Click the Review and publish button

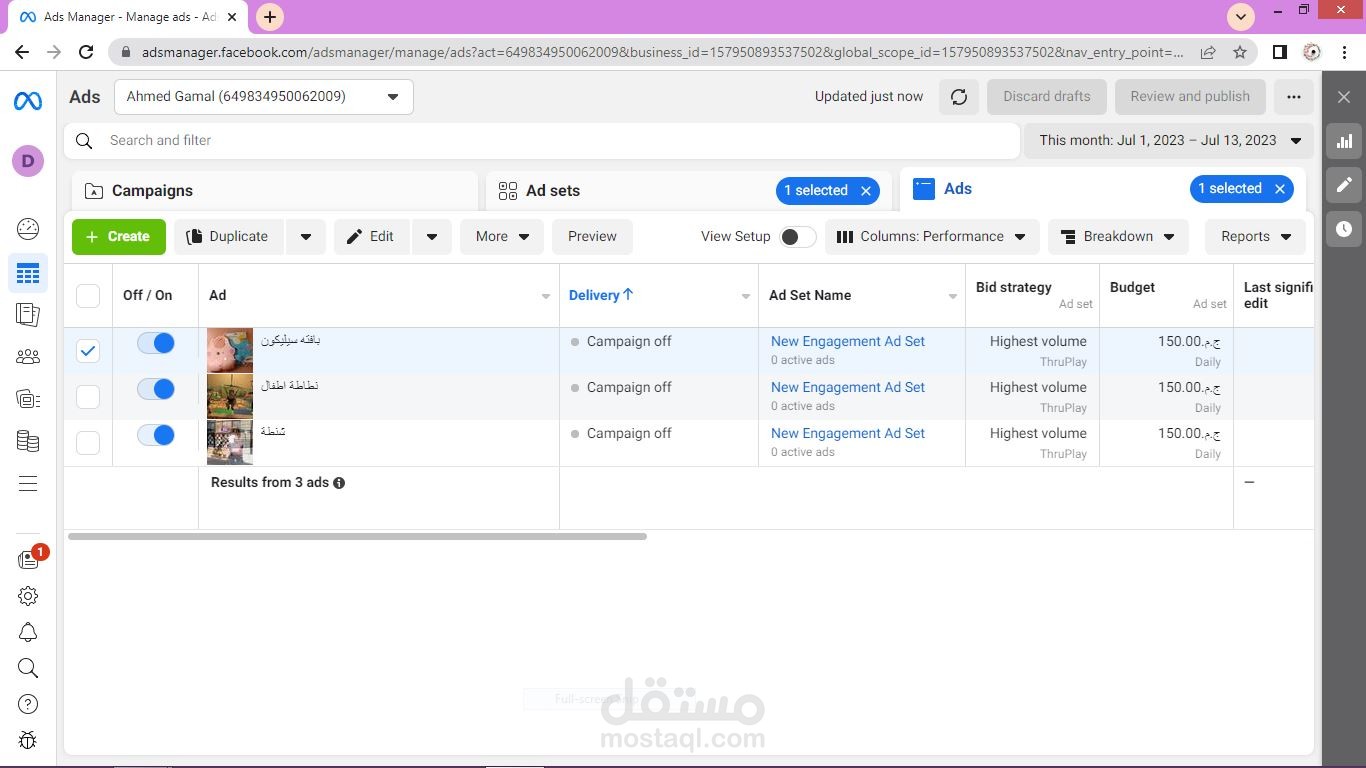tap(1190, 97)
